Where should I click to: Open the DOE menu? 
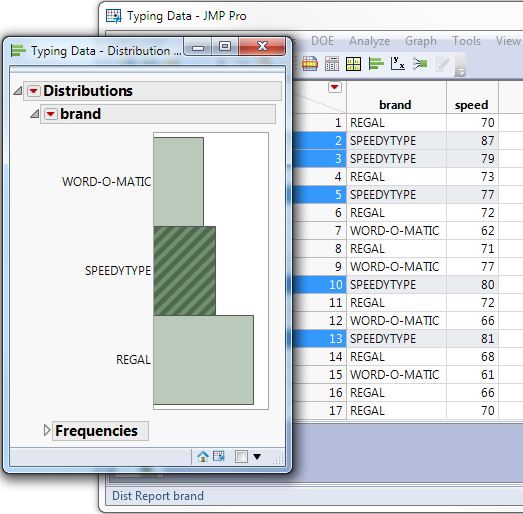[x=322, y=41]
